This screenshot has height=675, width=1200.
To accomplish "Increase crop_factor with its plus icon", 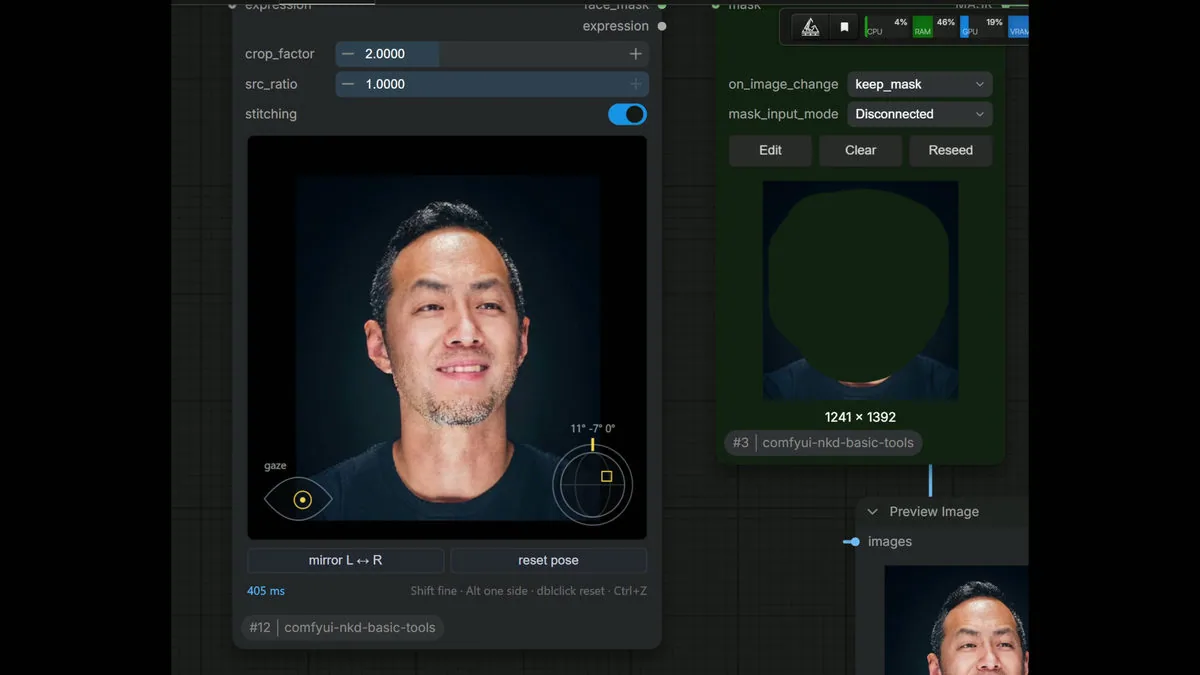I will pos(635,54).
